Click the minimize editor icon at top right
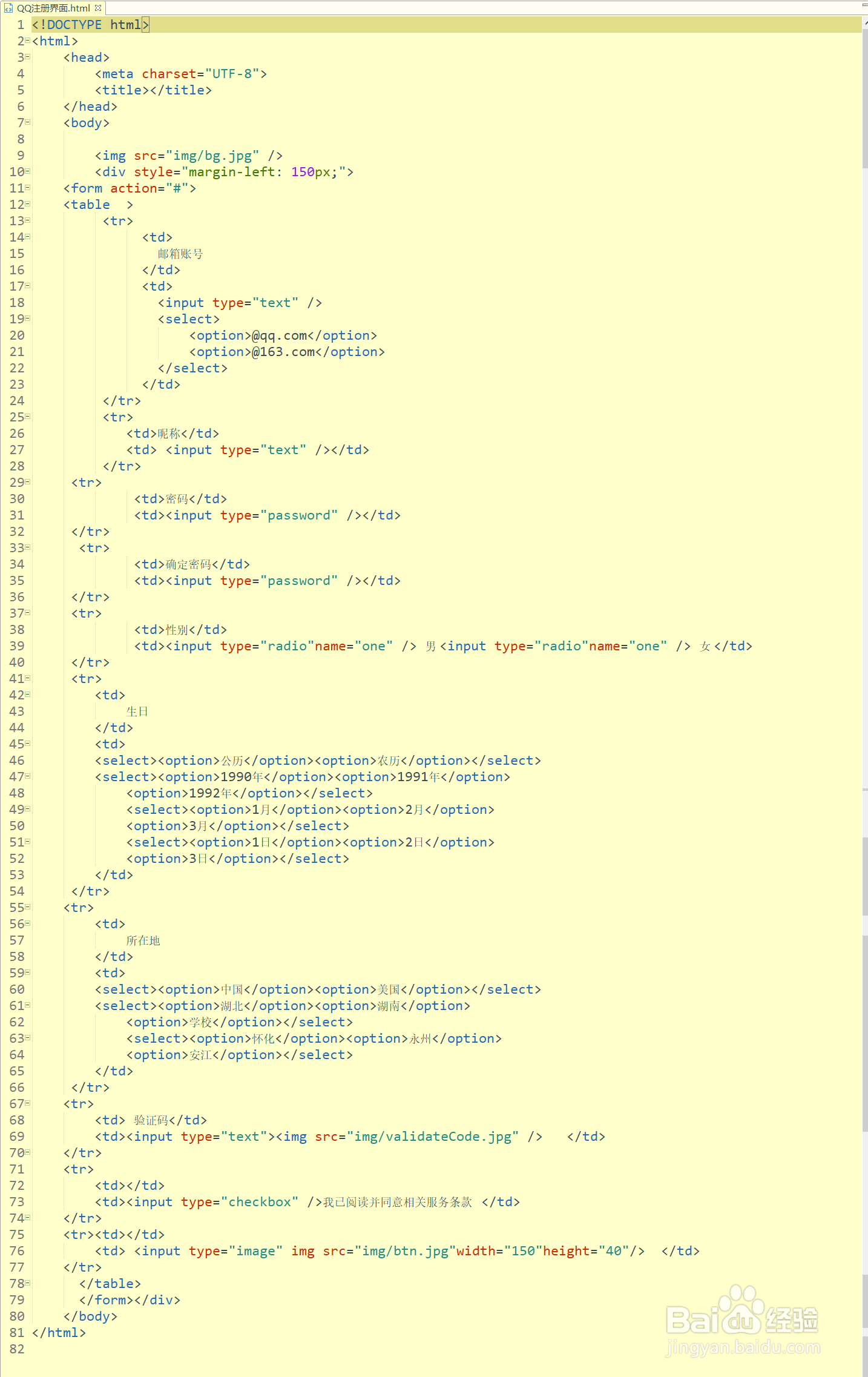The image size is (868, 1377). (864, 5)
